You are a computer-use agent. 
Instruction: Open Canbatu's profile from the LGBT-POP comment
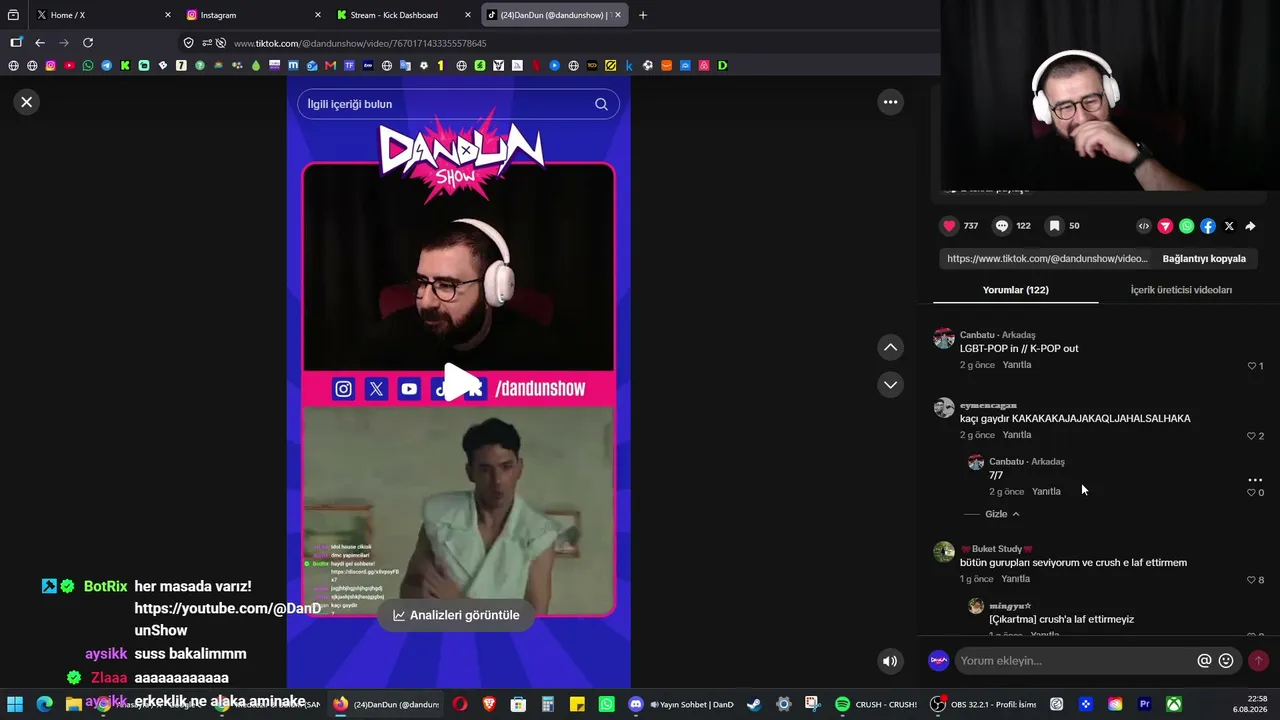[944, 338]
